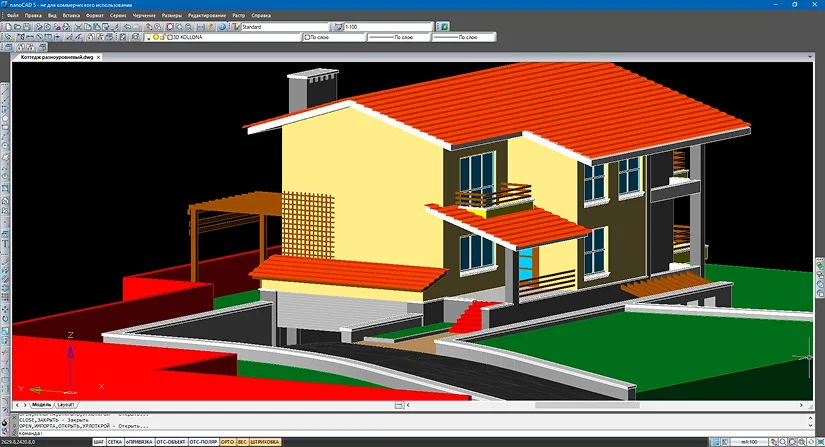Open the Файл menu
Screen dimensions: 825x447
[12, 17]
